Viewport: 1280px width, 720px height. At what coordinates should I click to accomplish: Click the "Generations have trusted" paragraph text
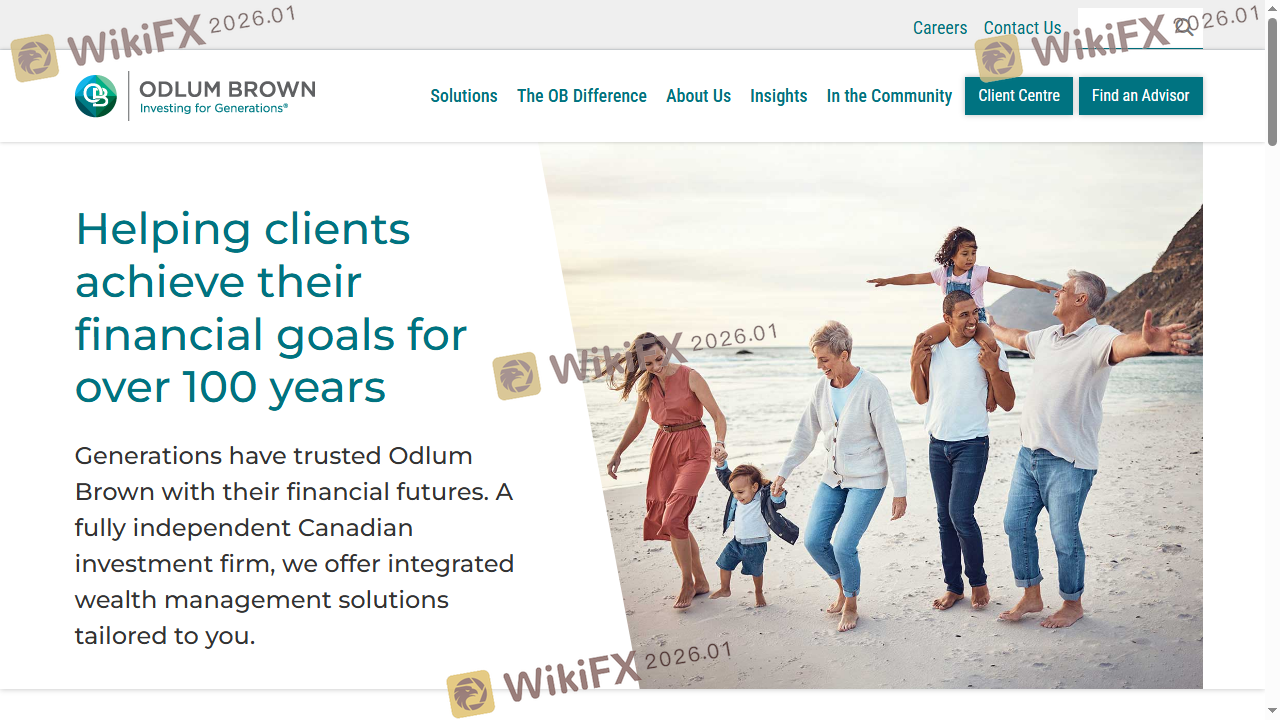[294, 545]
